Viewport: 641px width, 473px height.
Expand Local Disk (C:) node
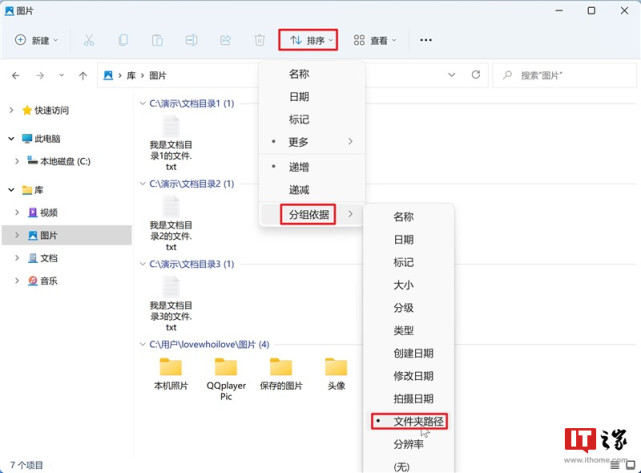[17, 161]
